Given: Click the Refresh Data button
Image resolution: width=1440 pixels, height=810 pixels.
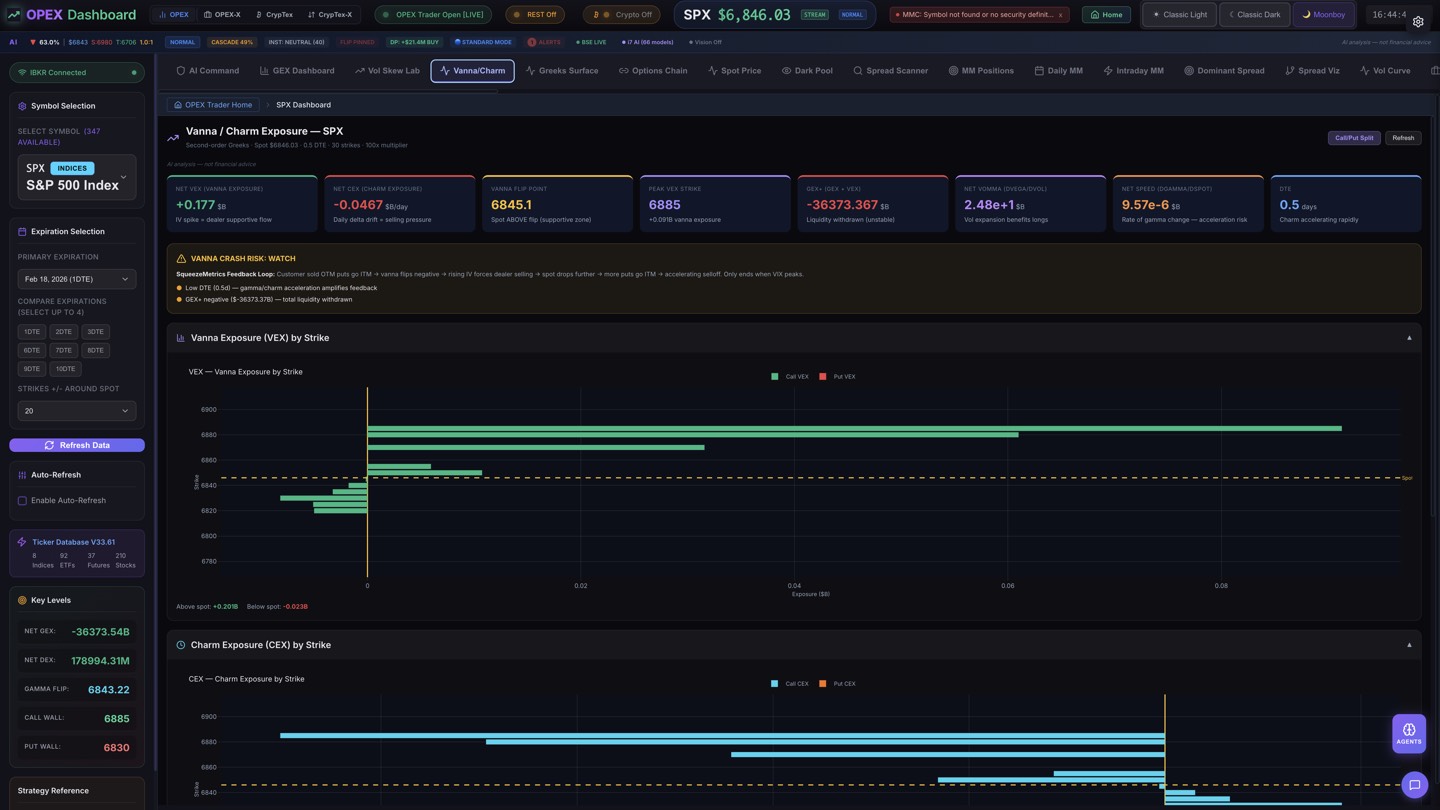Looking at the screenshot, I should [77, 445].
